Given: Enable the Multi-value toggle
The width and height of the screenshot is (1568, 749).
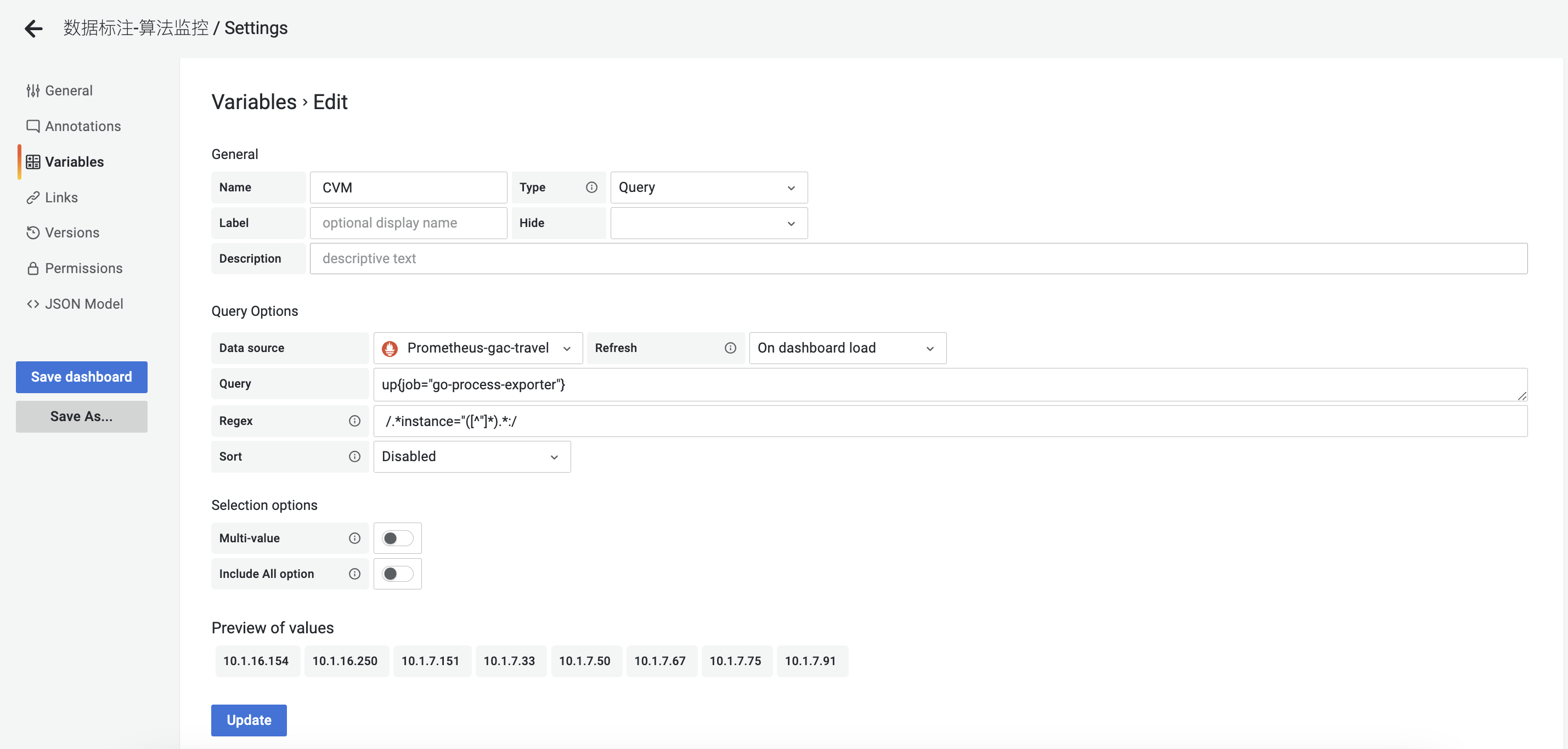Looking at the screenshot, I should coord(397,538).
